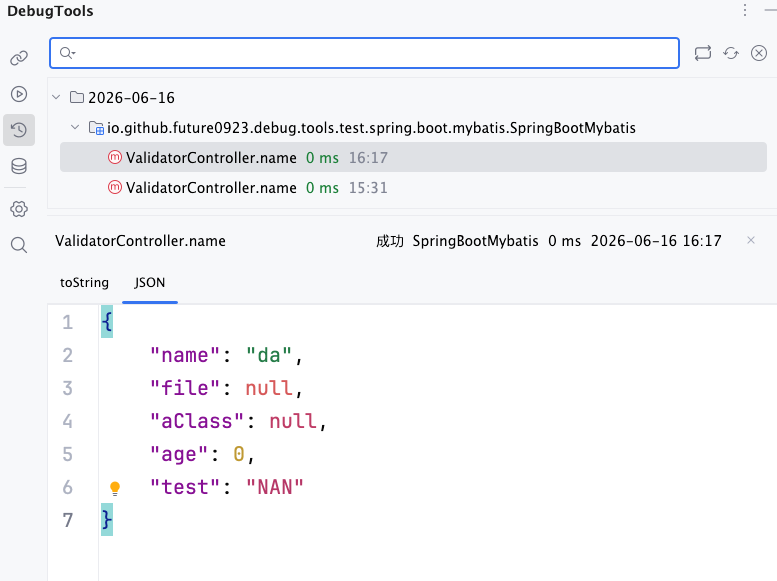Click the 0 ms duration on 15:31 row
777x581 pixels.
click(322, 188)
